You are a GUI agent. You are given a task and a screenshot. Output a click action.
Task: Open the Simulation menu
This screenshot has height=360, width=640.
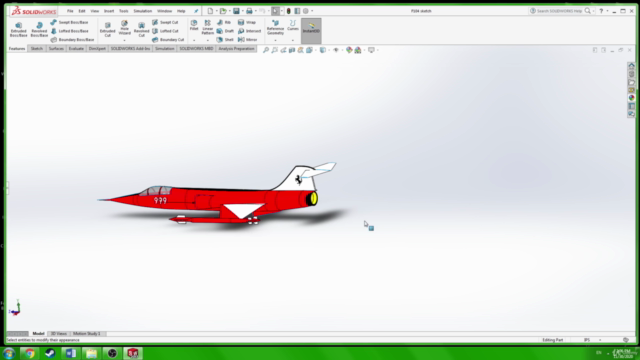142,11
